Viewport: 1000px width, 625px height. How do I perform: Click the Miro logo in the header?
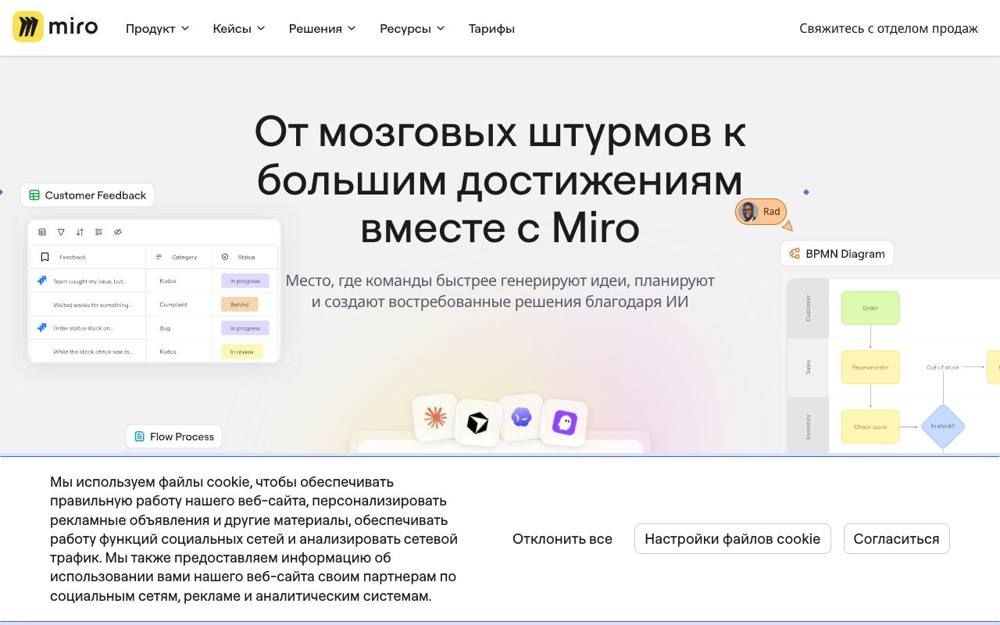pyautogui.click(x=55, y=27)
